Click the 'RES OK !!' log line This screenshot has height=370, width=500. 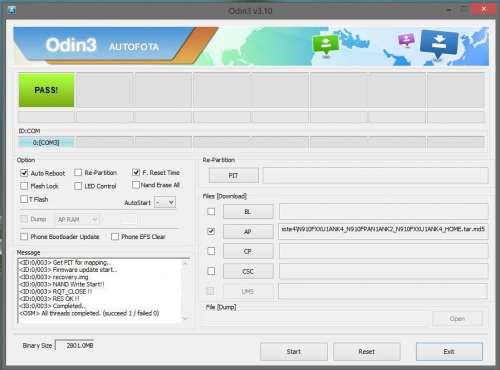coord(49,298)
